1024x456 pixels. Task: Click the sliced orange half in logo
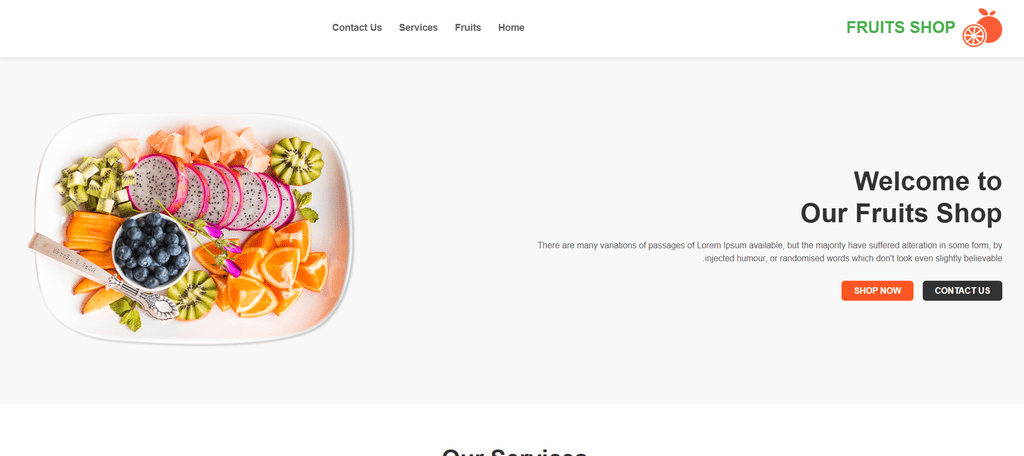coord(973,35)
